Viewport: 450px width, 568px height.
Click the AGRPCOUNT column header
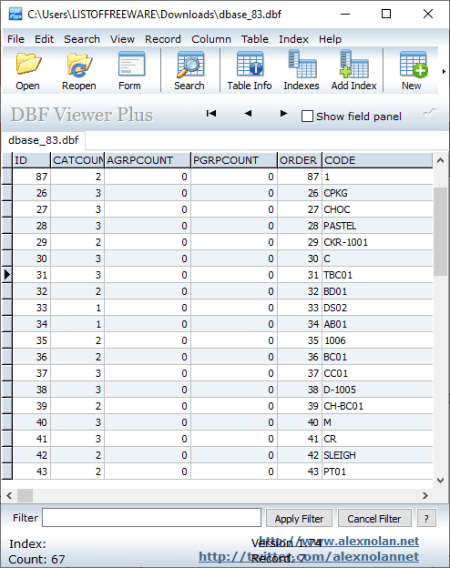(x=148, y=160)
